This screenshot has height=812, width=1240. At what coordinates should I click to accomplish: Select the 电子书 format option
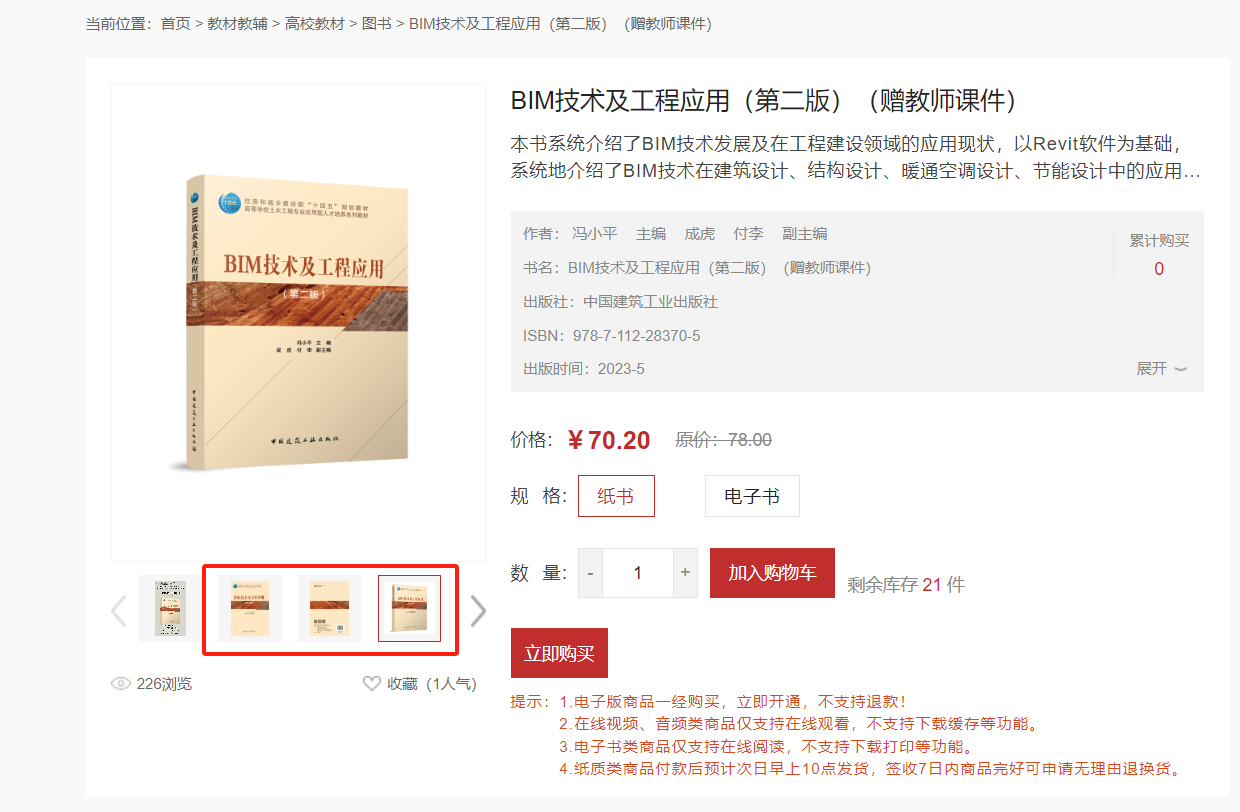coord(752,496)
